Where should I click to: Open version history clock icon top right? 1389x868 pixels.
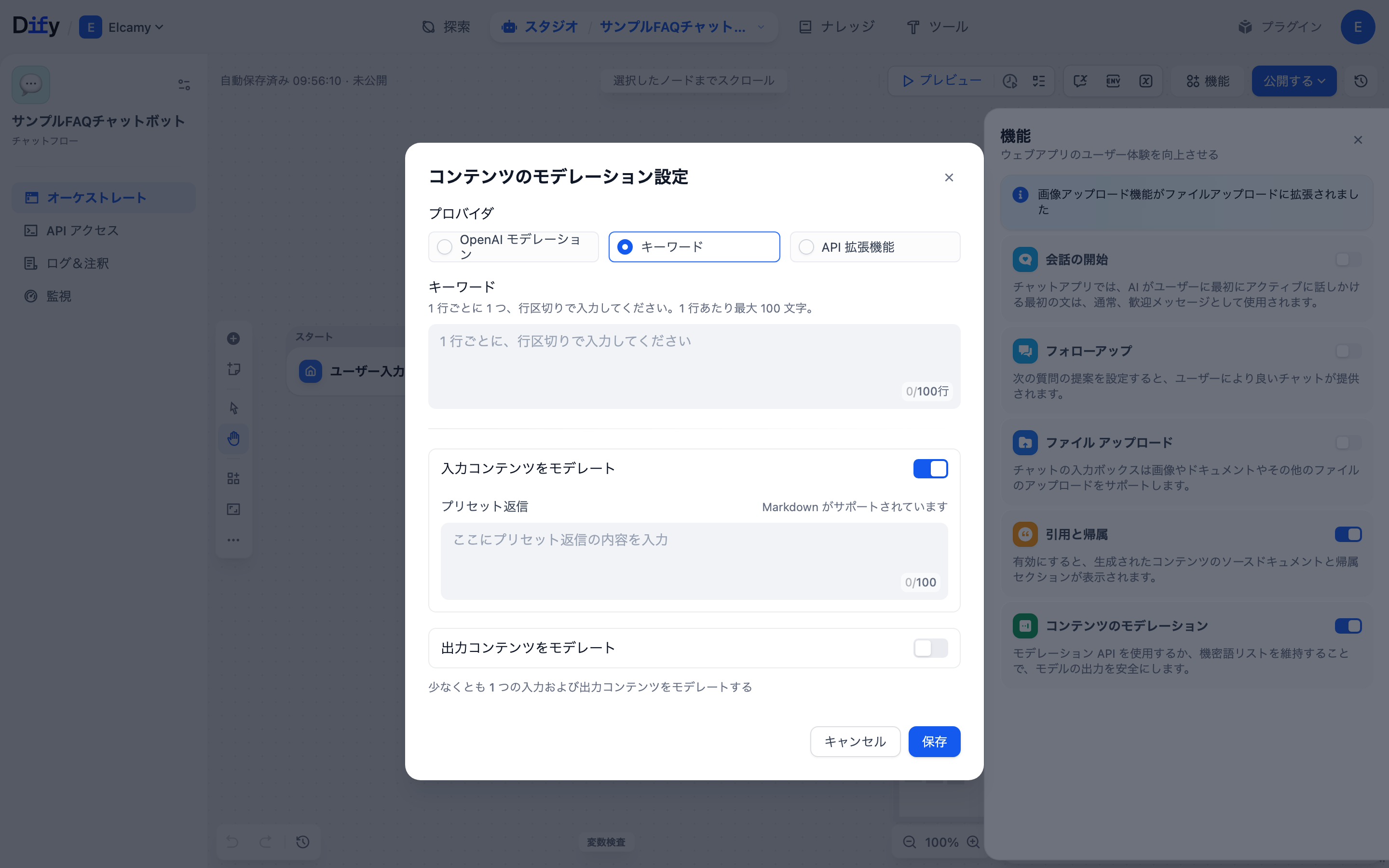coord(1361,81)
